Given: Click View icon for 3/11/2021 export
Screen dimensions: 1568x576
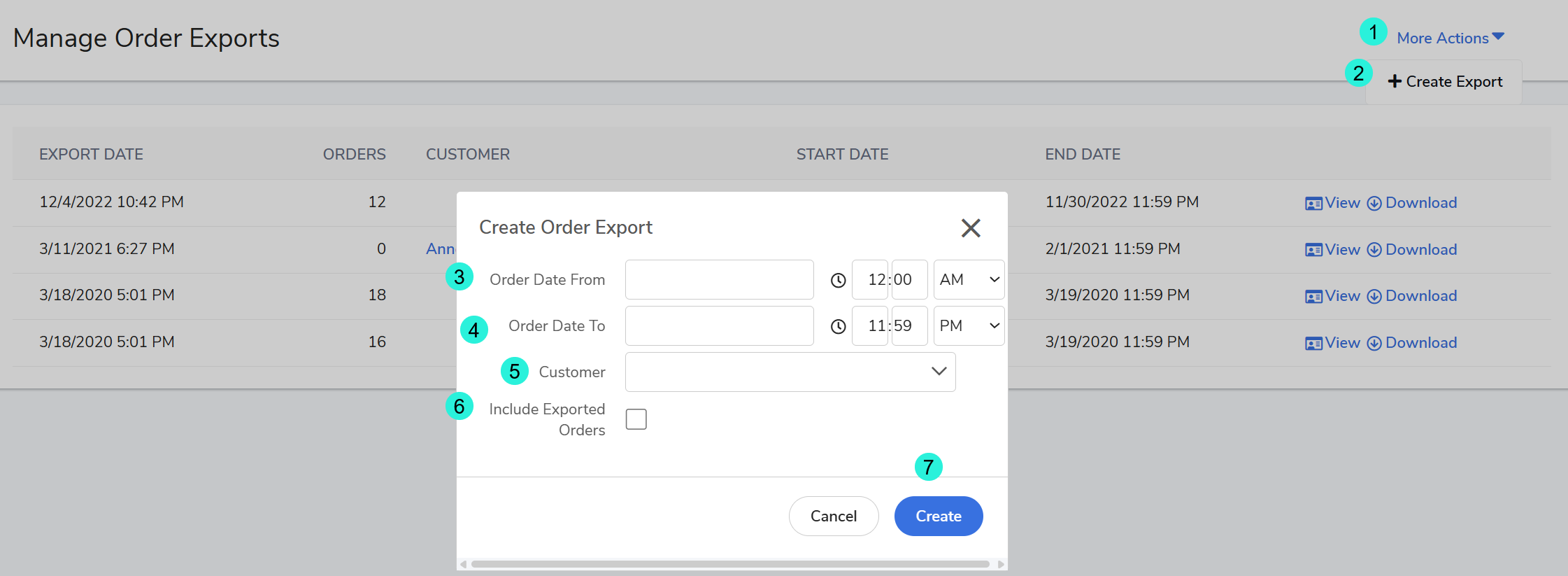Looking at the screenshot, I should point(1313,251).
